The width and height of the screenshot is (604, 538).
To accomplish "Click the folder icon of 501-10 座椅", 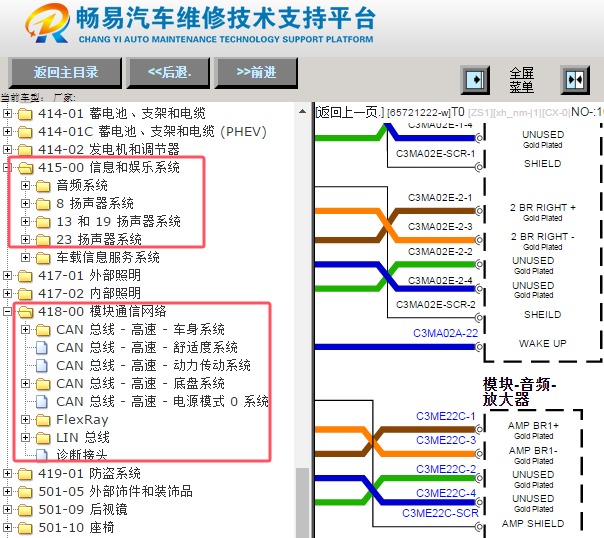I will pos(25,528).
